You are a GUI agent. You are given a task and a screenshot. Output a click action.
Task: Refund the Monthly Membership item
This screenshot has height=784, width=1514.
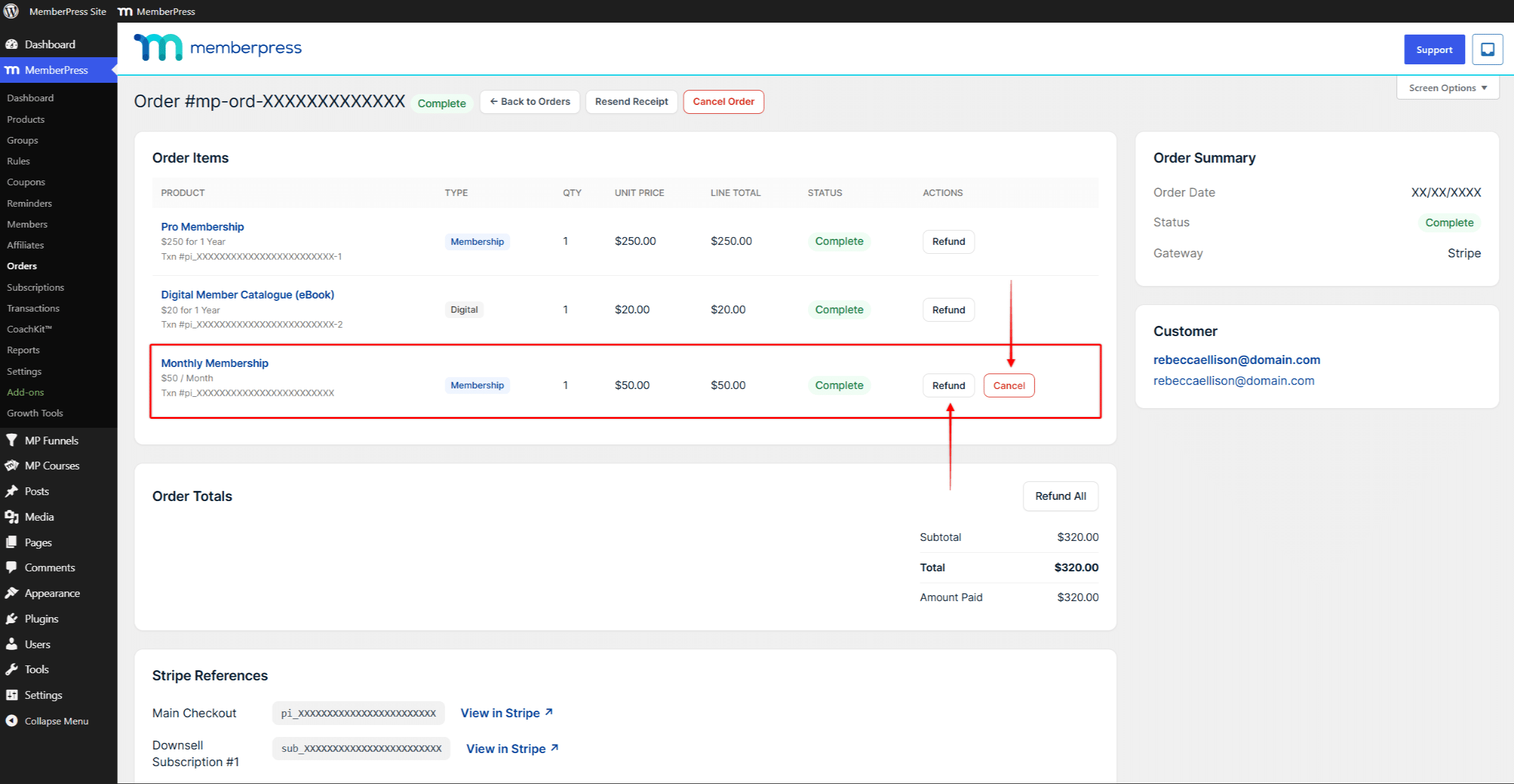[949, 385]
